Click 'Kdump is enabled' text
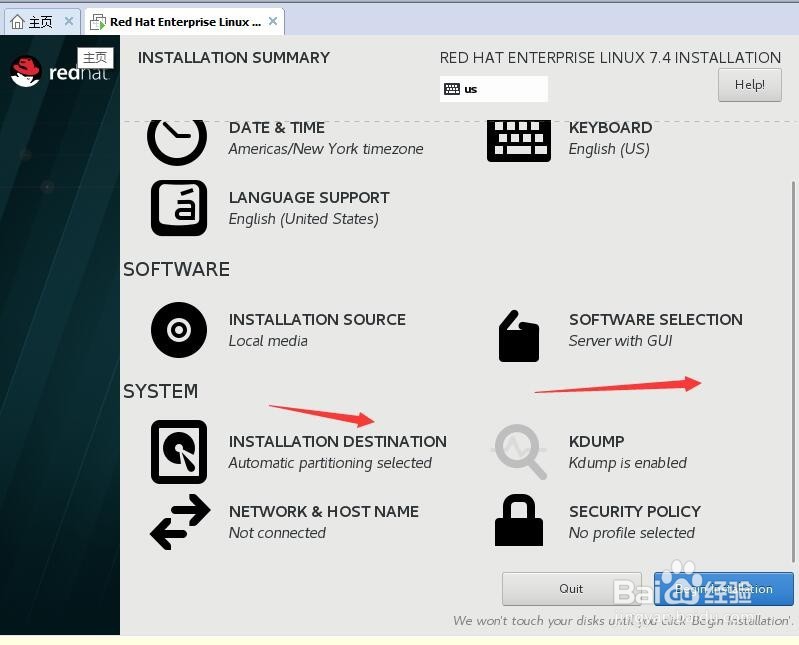 coord(628,463)
